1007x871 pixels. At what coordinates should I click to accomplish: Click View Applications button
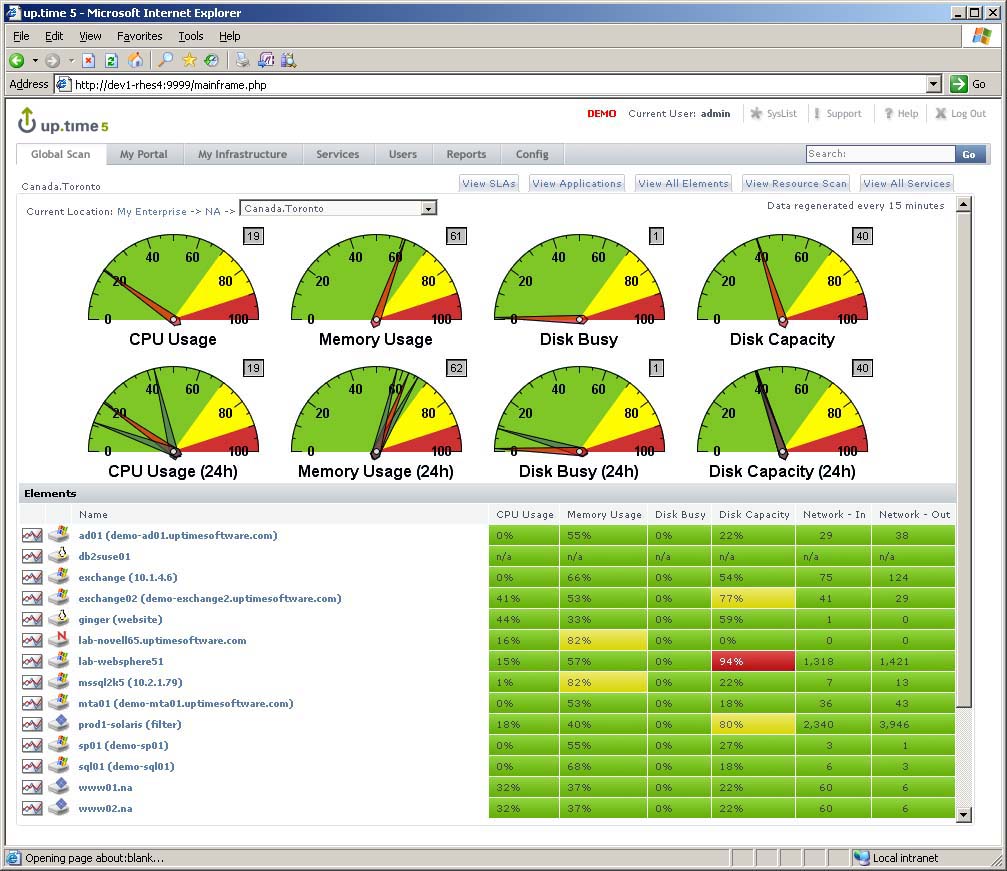[577, 184]
